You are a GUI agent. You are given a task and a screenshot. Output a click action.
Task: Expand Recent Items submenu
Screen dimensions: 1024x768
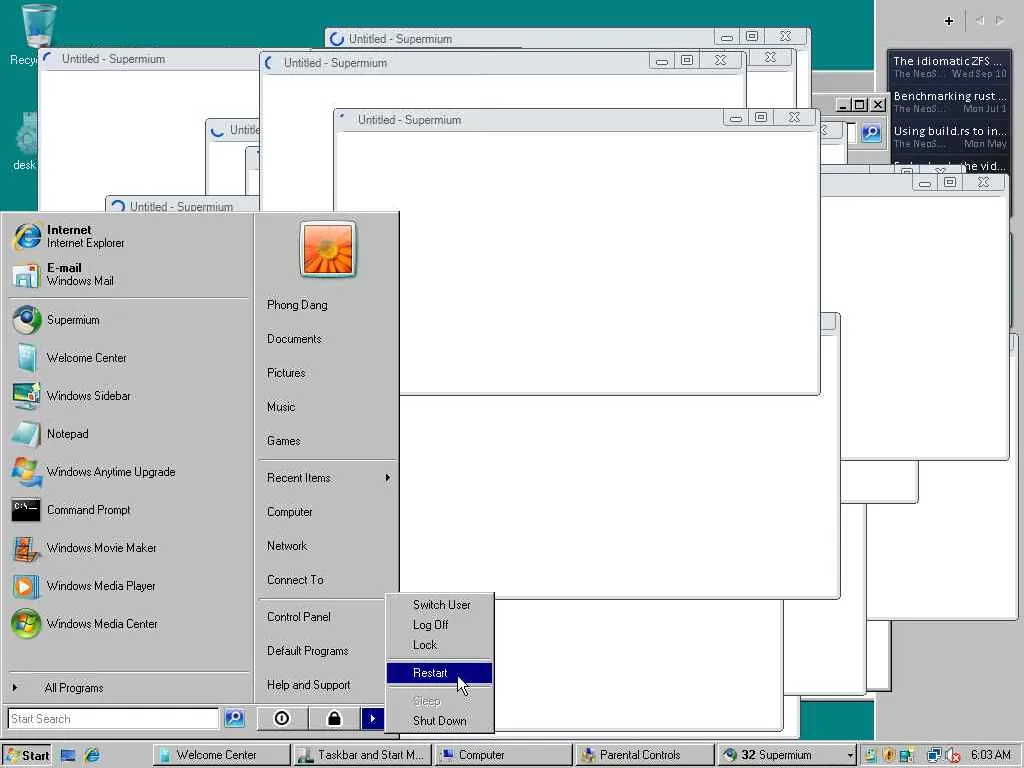(328, 478)
